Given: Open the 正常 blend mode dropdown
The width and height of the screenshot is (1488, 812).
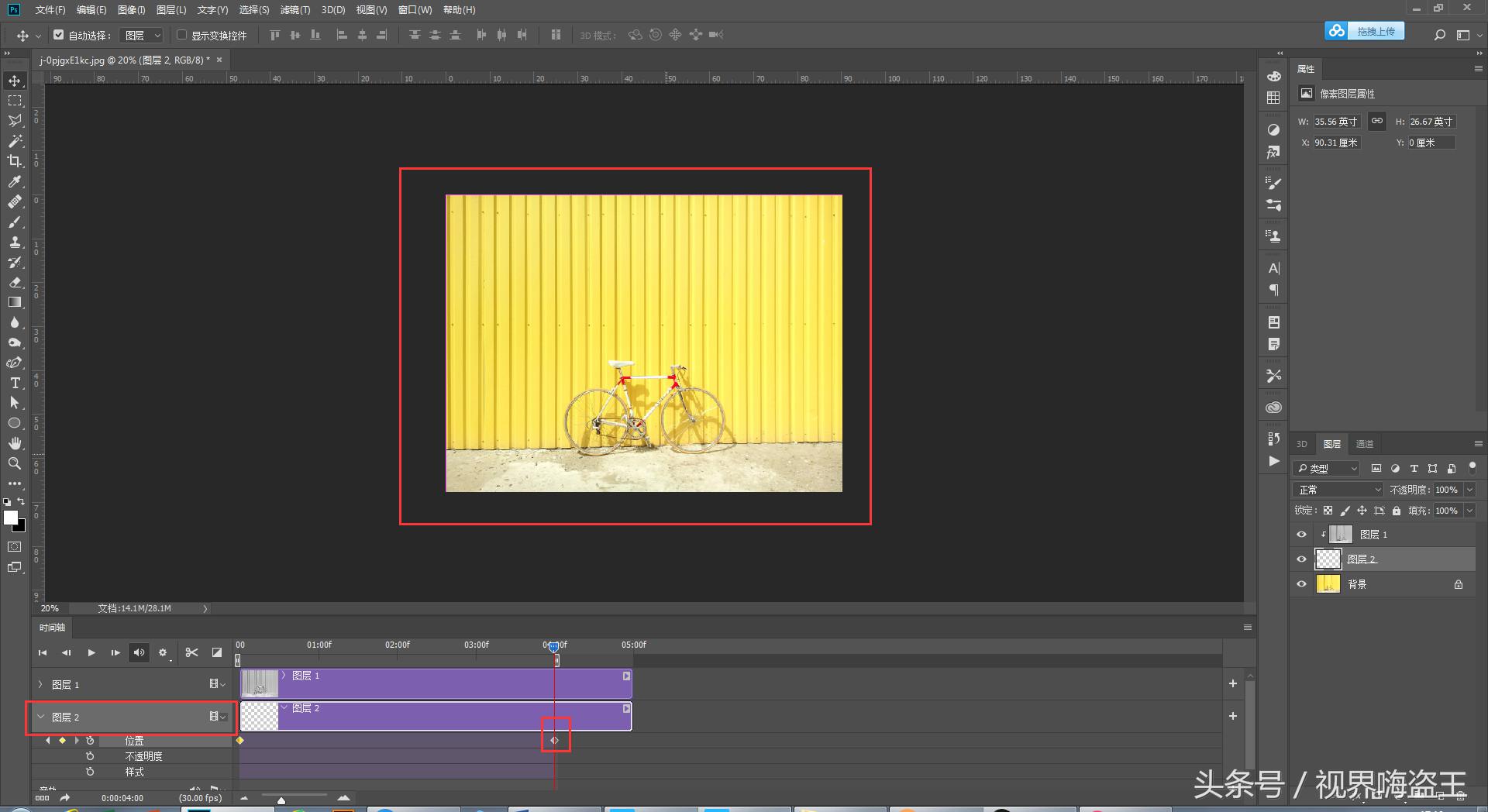Looking at the screenshot, I should [1338, 490].
